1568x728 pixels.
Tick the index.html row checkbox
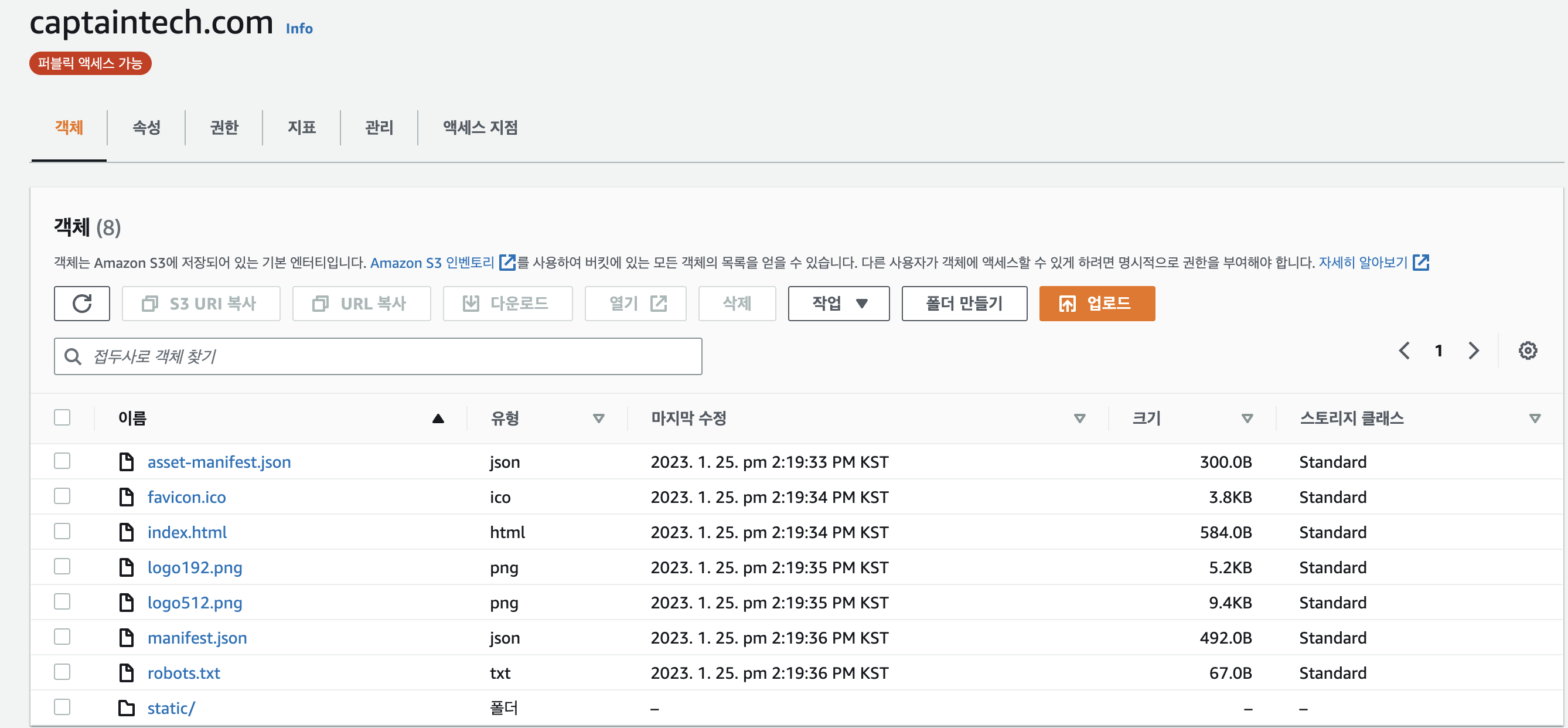62,532
